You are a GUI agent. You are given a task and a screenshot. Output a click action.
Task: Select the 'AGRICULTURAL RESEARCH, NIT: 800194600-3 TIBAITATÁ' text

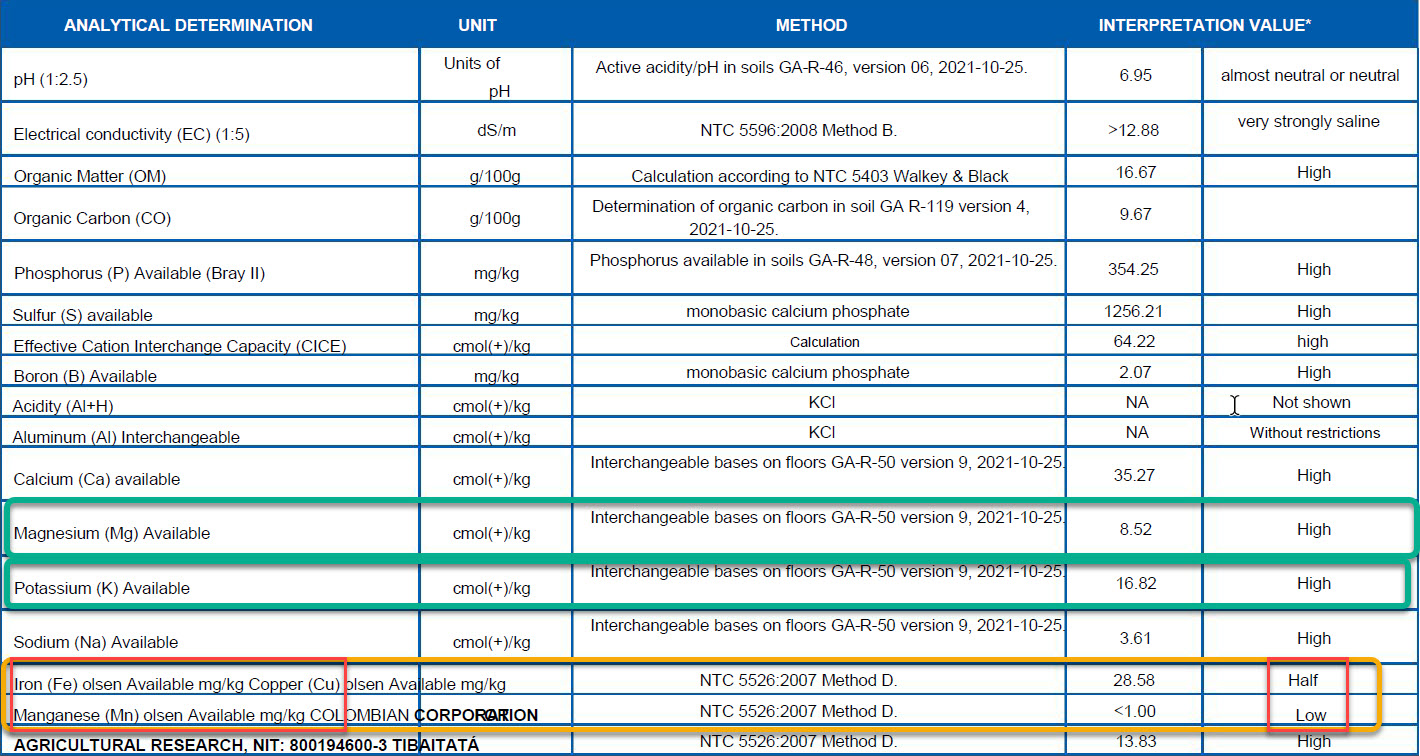tap(246, 745)
